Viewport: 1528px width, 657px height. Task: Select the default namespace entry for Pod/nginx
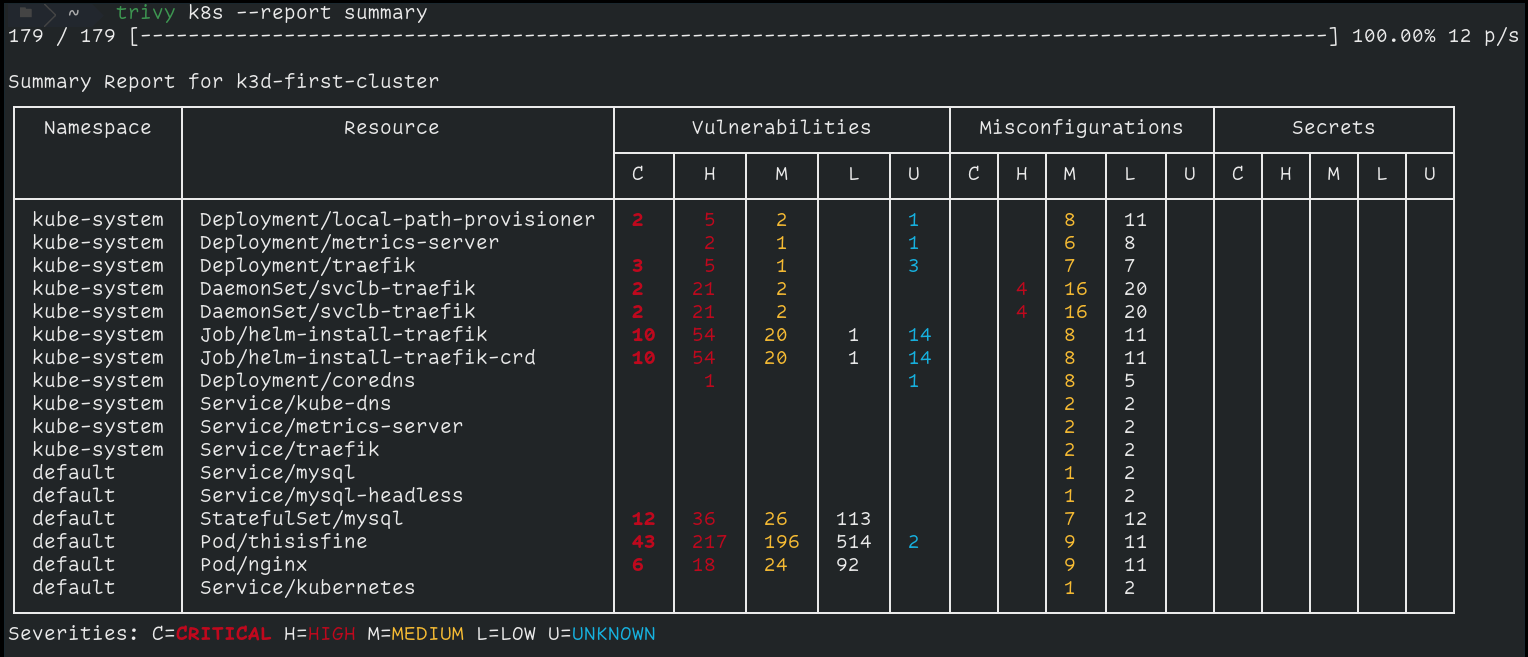pyautogui.click(x=72, y=564)
